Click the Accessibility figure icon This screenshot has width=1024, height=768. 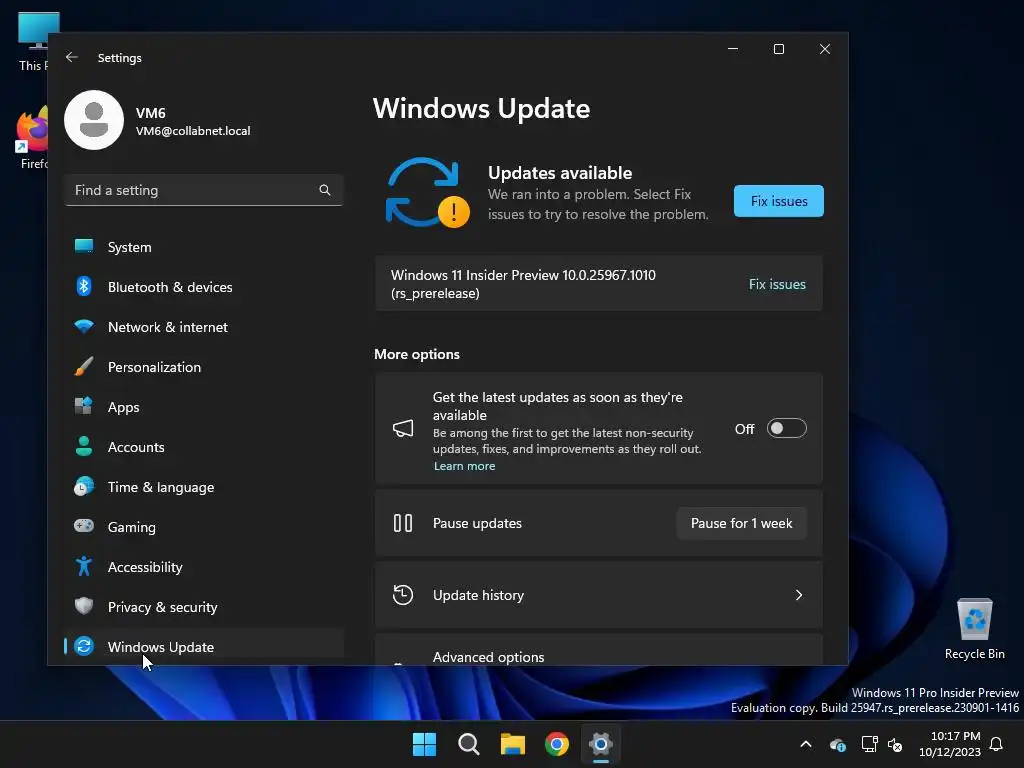point(84,566)
